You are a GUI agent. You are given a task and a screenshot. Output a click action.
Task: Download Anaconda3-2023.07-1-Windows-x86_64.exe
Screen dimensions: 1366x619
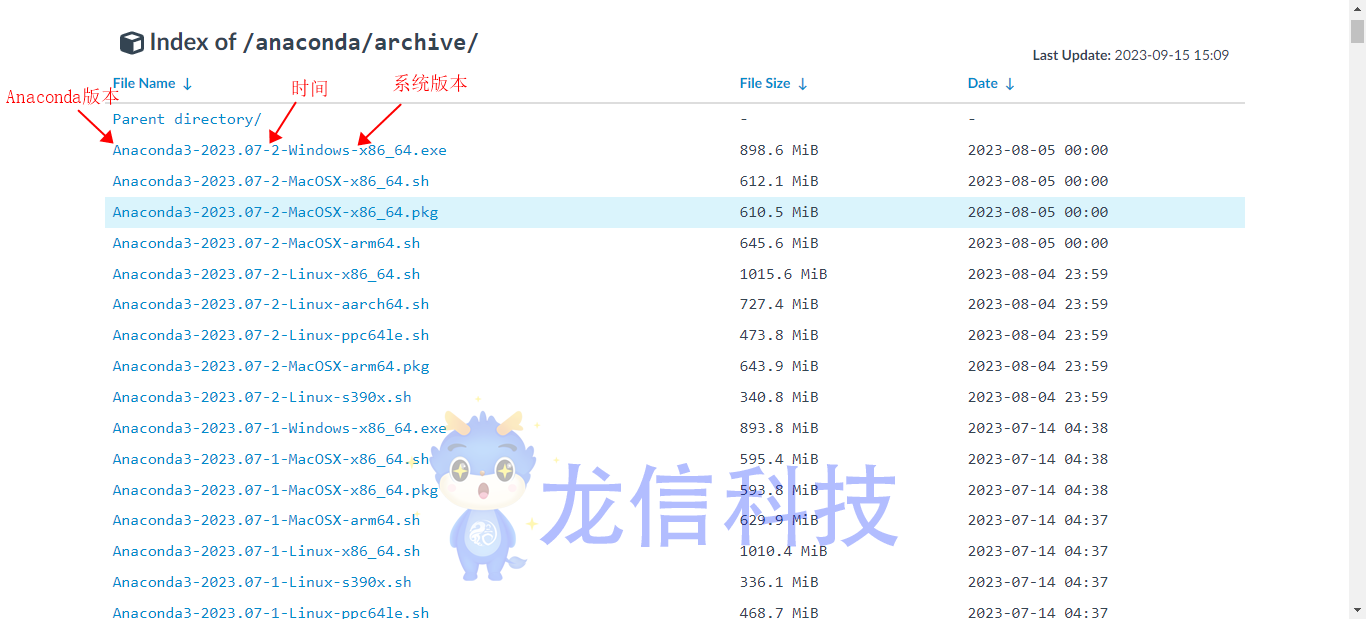pos(280,428)
